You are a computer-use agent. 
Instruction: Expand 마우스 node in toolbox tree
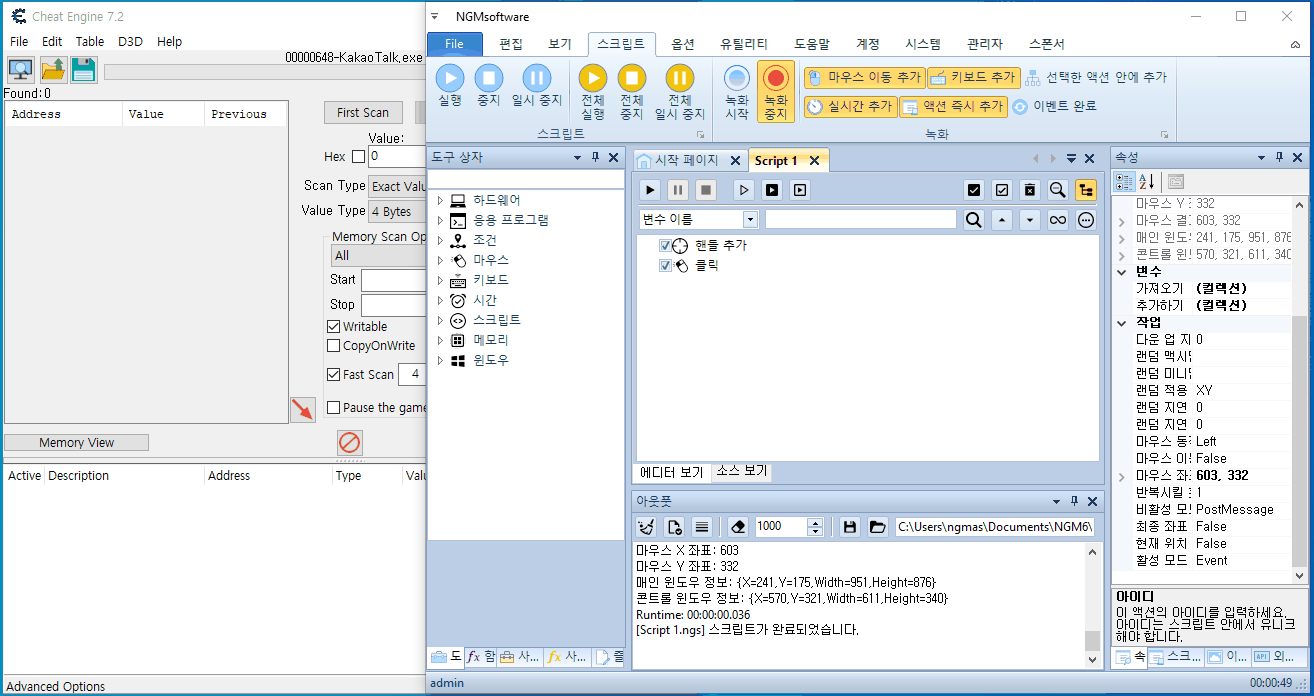pyautogui.click(x=439, y=260)
